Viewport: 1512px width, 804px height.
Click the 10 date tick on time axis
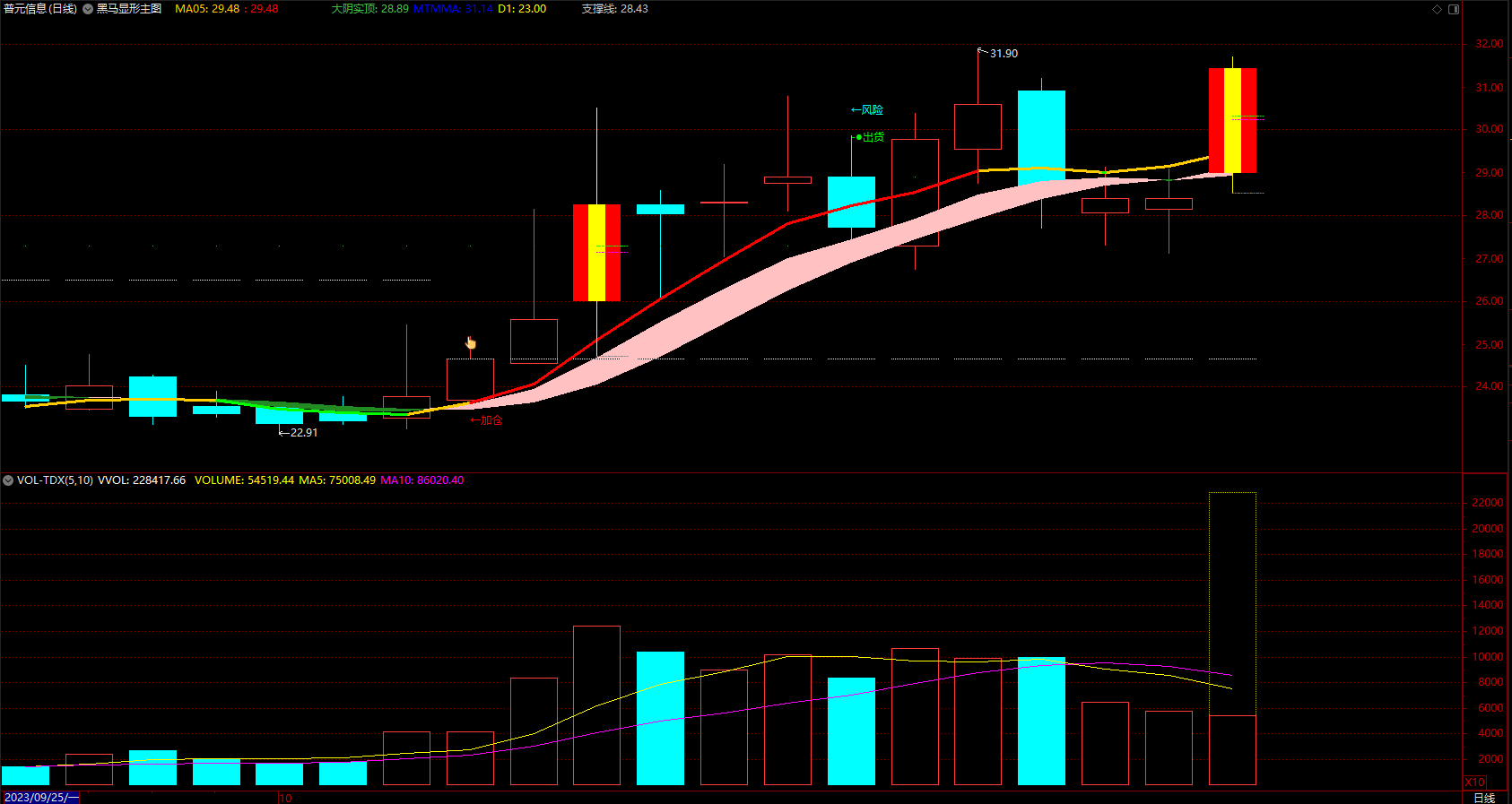(x=285, y=798)
